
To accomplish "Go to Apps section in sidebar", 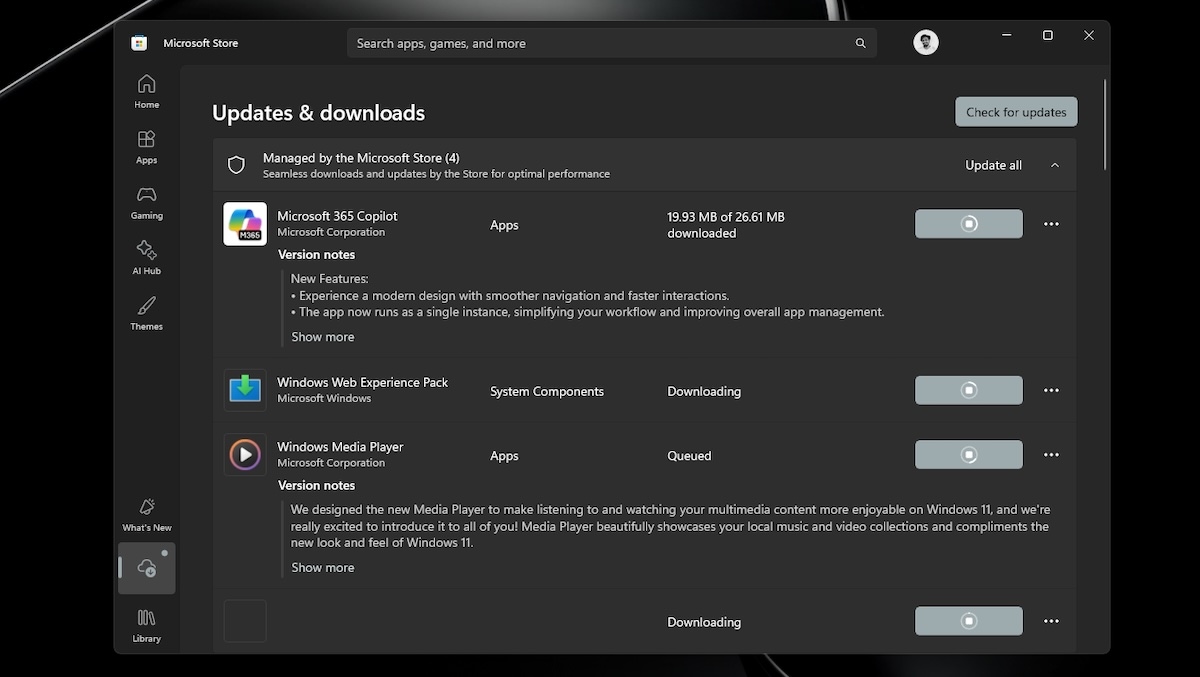I will [146, 147].
